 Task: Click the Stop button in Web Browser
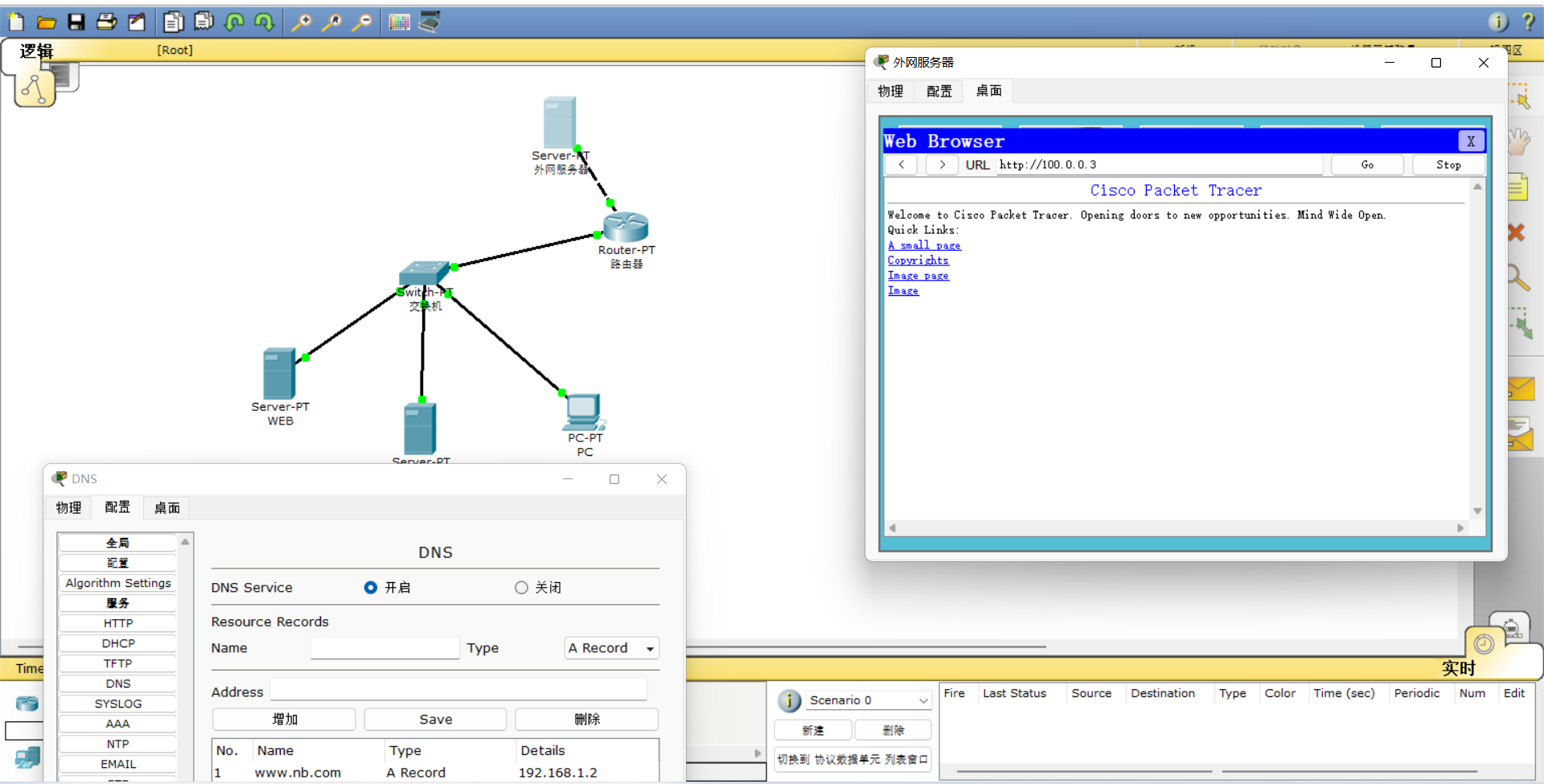click(x=1448, y=165)
